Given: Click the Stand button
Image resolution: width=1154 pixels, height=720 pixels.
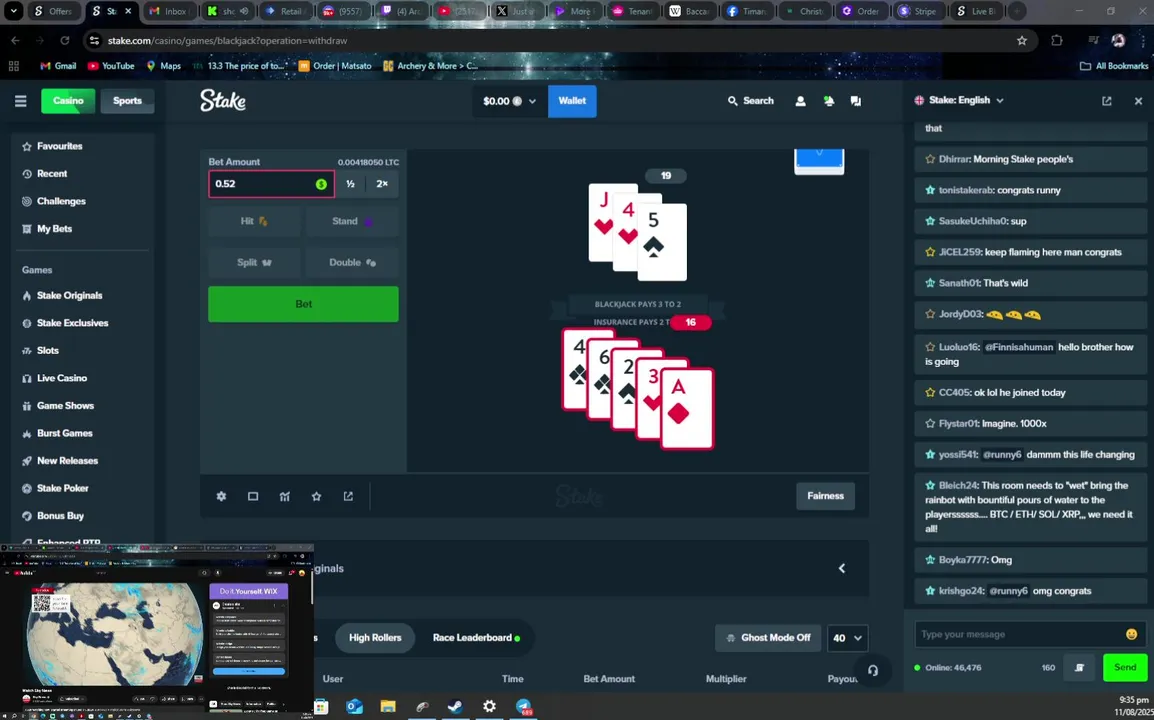Looking at the screenshot, I should click(352, 222).
